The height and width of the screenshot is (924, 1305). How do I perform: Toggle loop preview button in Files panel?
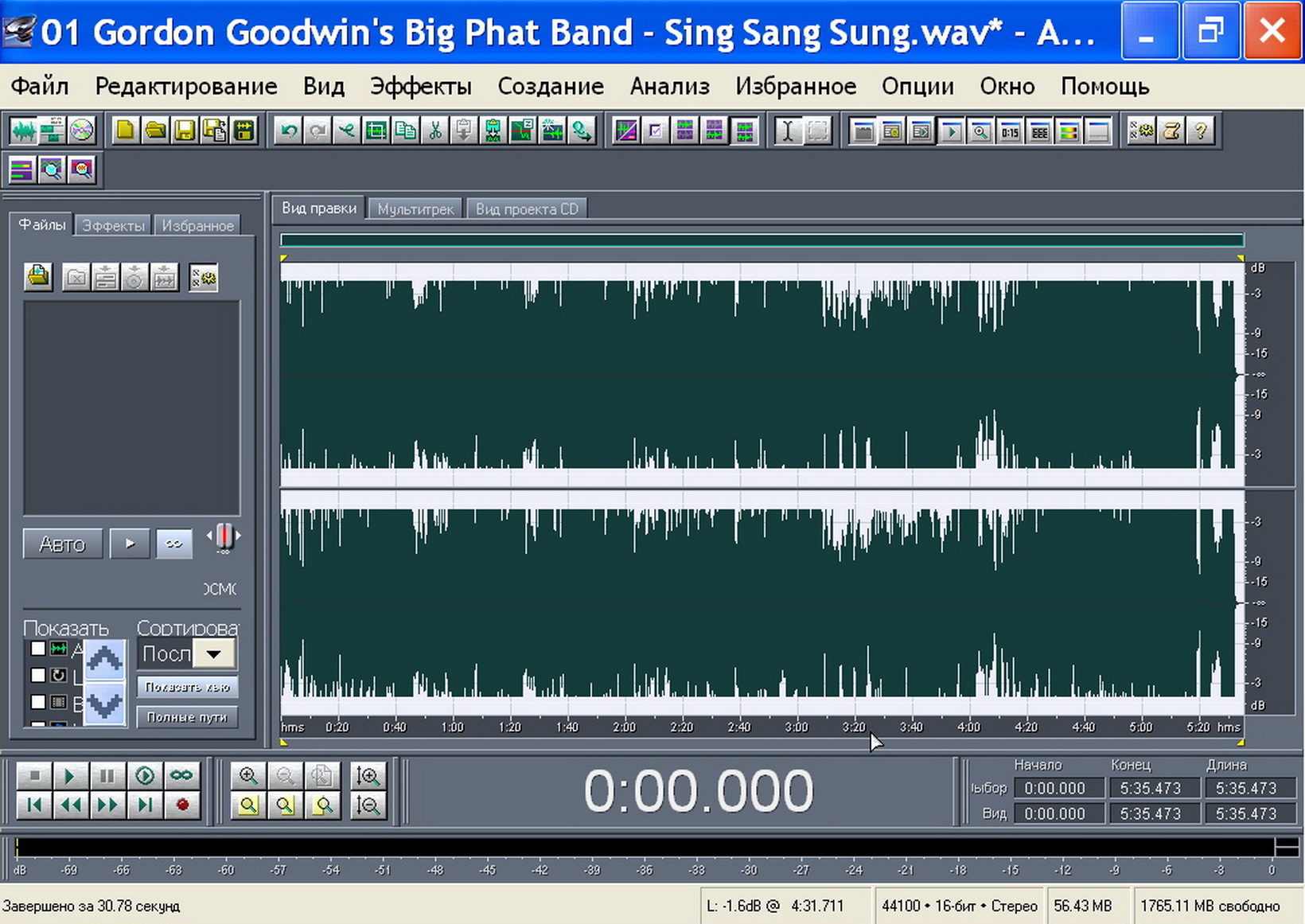pos(174,544)
